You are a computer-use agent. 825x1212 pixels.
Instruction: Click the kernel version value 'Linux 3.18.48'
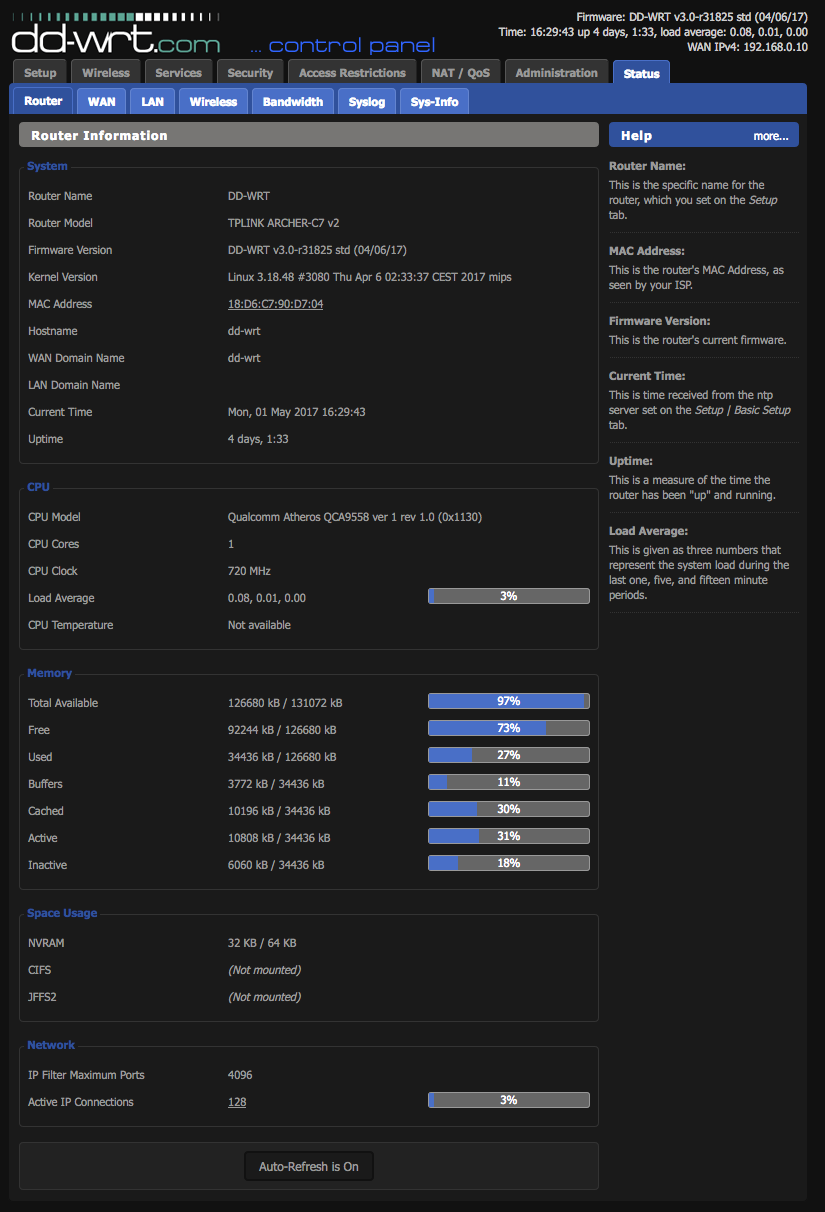(263, 277)
